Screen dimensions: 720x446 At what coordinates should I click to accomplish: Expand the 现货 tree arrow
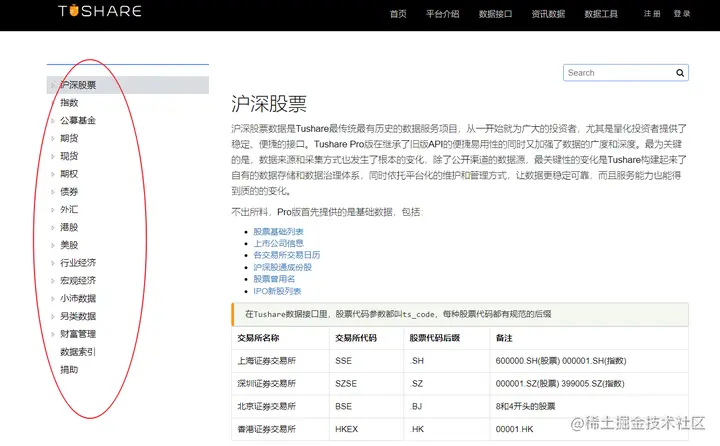pyautogui.click(x=53, y=156)
